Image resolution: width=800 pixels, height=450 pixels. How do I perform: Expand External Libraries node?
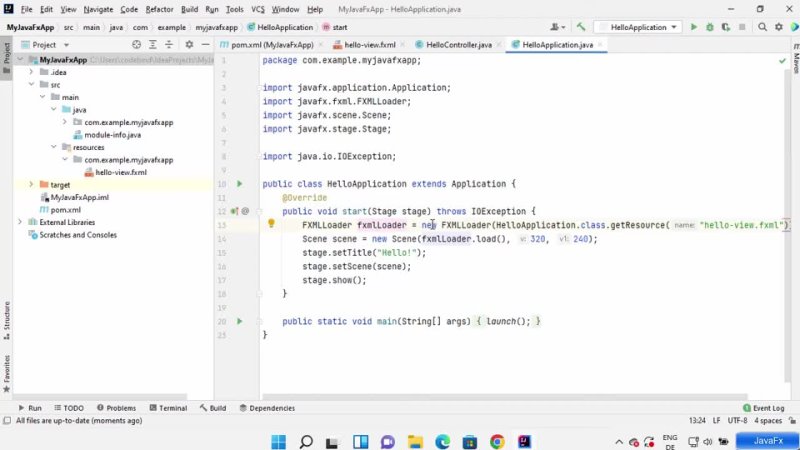20,222
